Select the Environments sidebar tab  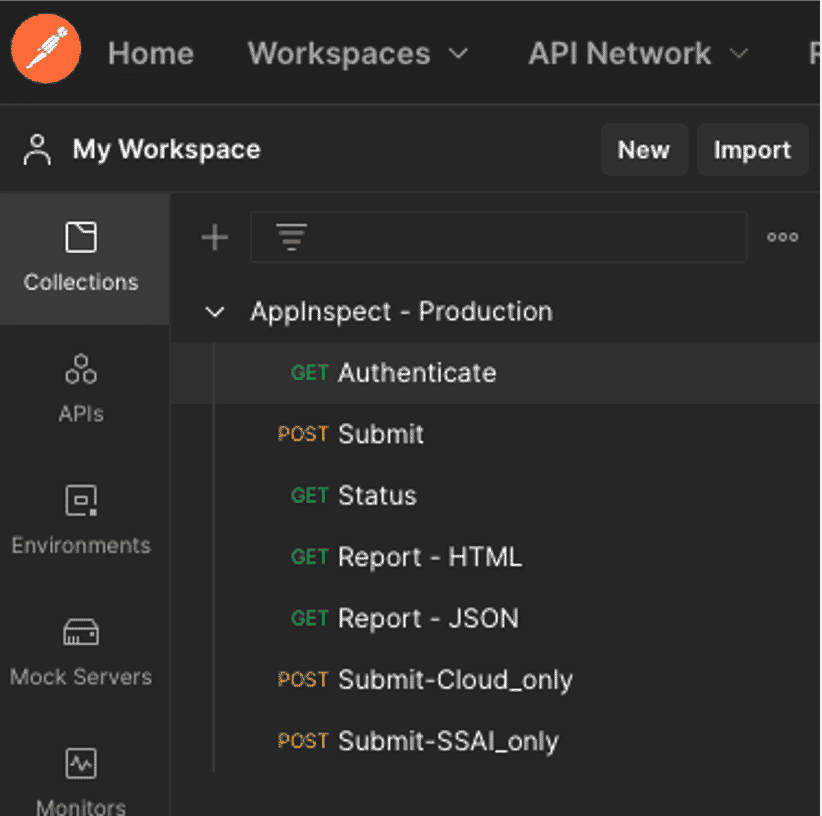[x=81, y=519]
